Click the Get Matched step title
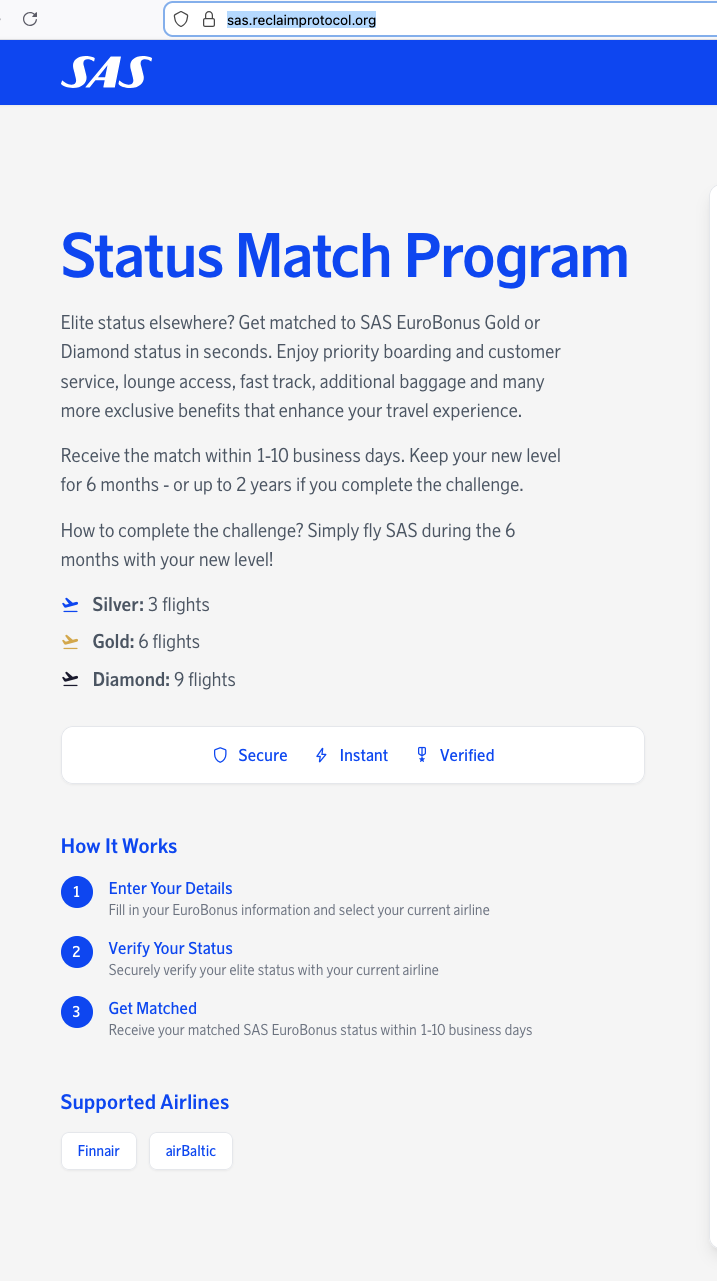 click(x=152, y=1008)
